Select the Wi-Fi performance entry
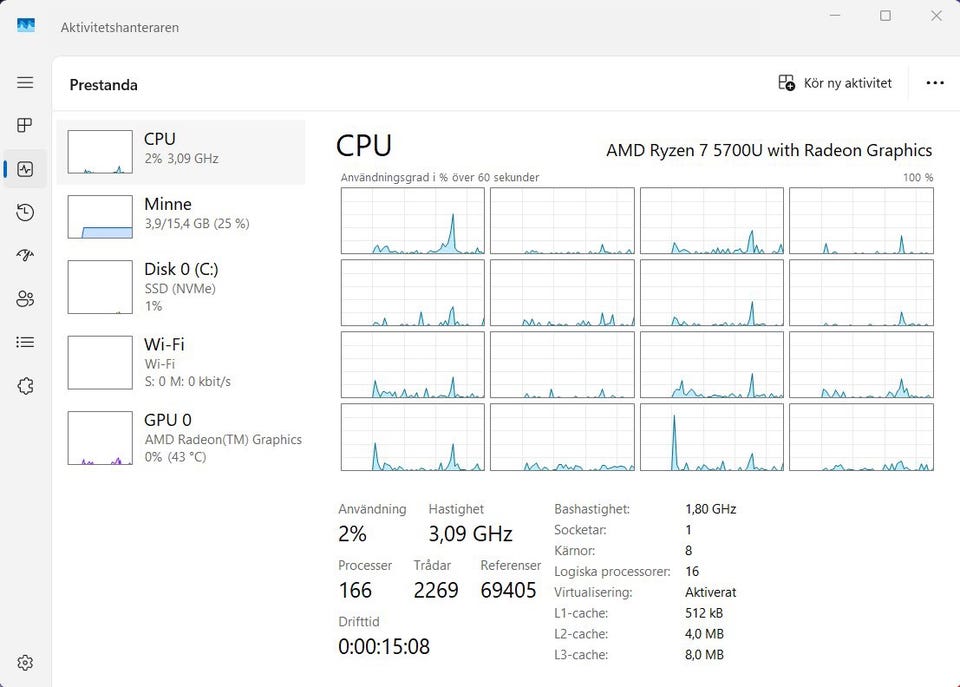The height and width of the screenshot is (687, 960). tap(181, 362)
